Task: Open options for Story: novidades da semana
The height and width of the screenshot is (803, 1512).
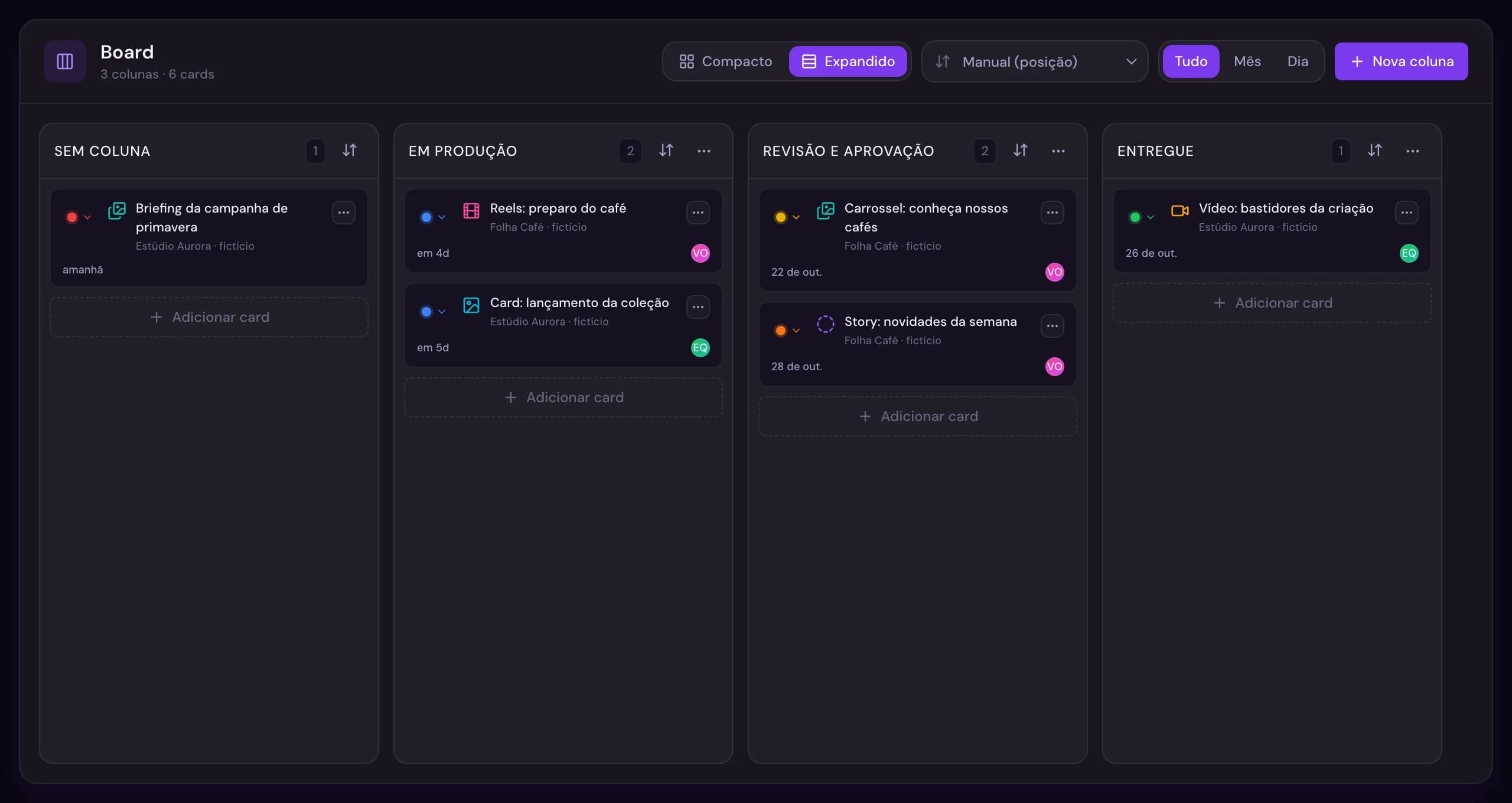Action: coord(1052,326)
